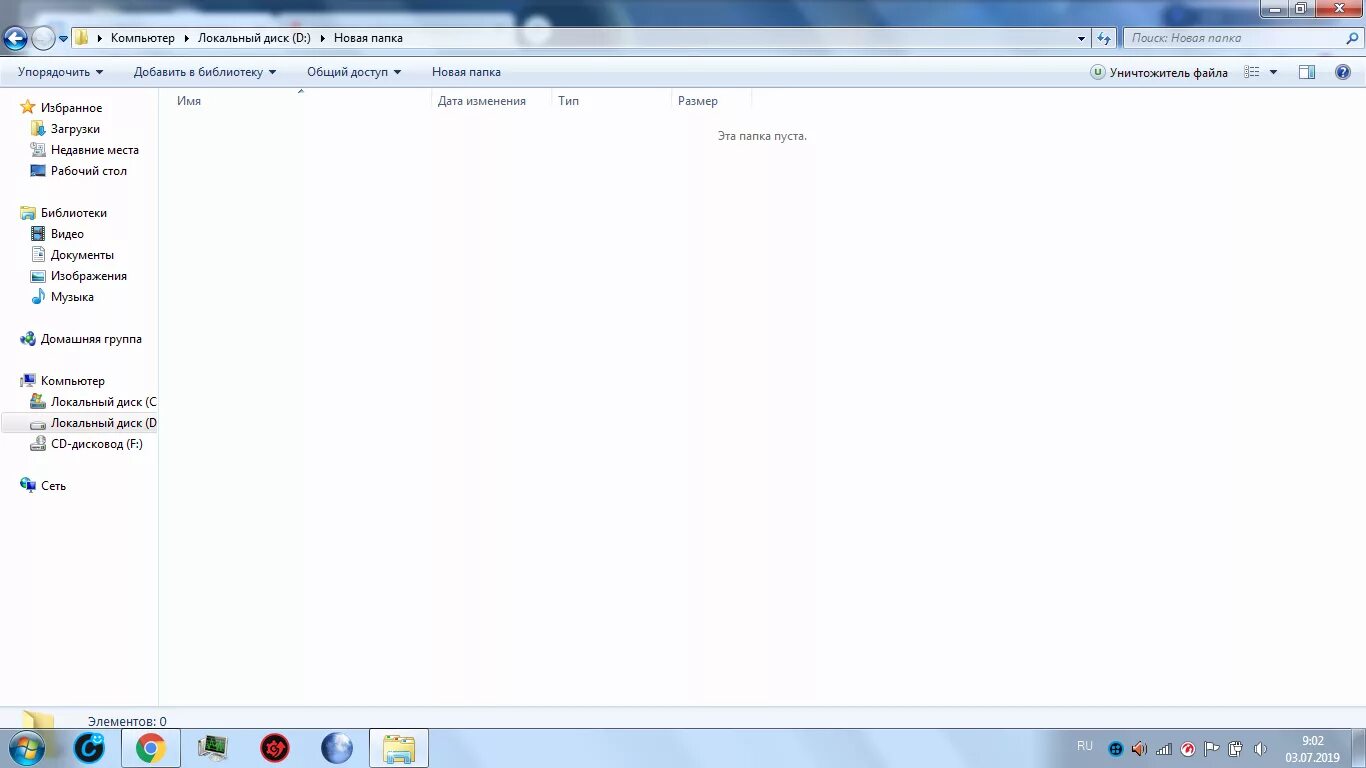The height and width of the screenshot is (768, 1366).
Task: Click the Загрузки folder icon
Action: (38, 129)
